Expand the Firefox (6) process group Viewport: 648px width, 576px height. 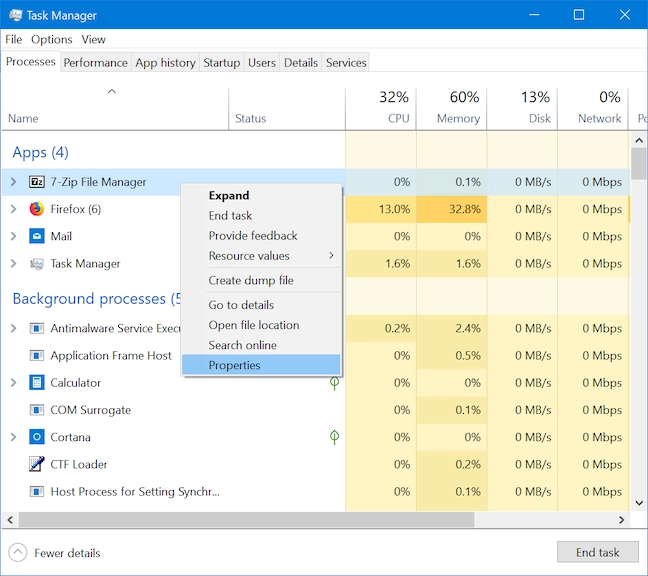coord(14,209)
